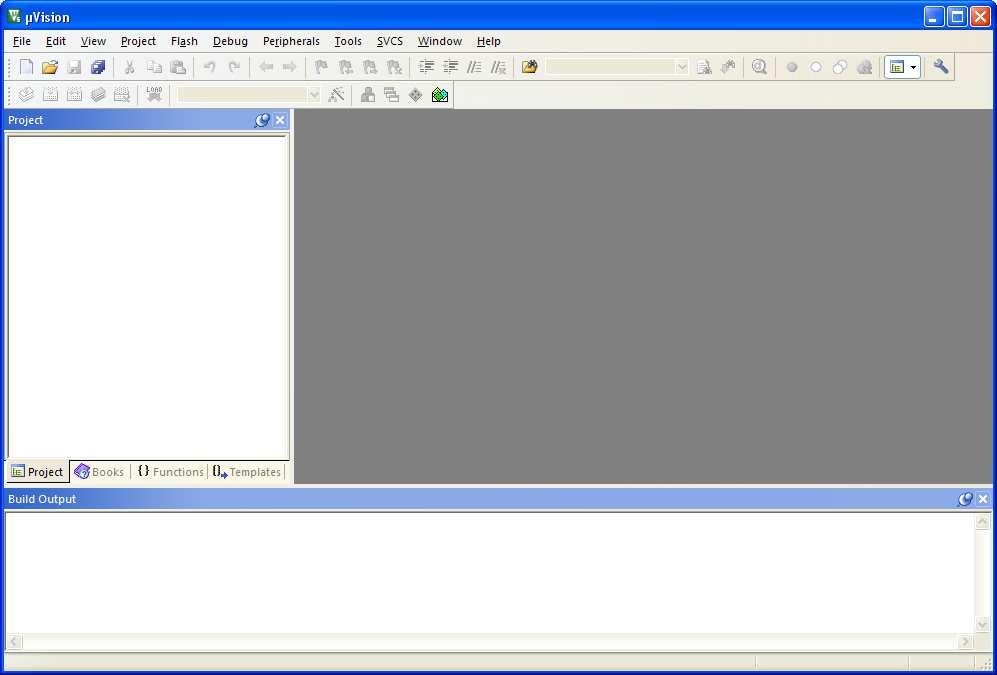
Task: Click the Manage Run-Time Environment diamond icon
Action: pos(415,95)
